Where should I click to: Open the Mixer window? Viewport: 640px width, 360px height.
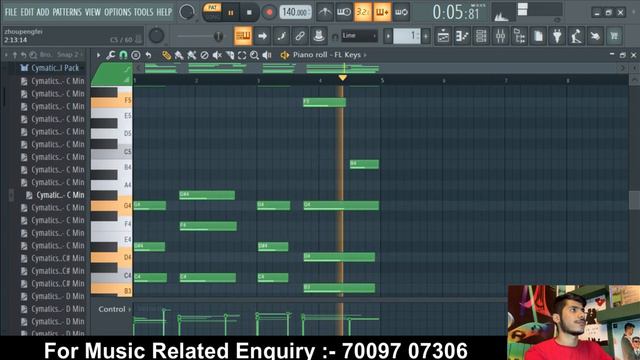500,36
